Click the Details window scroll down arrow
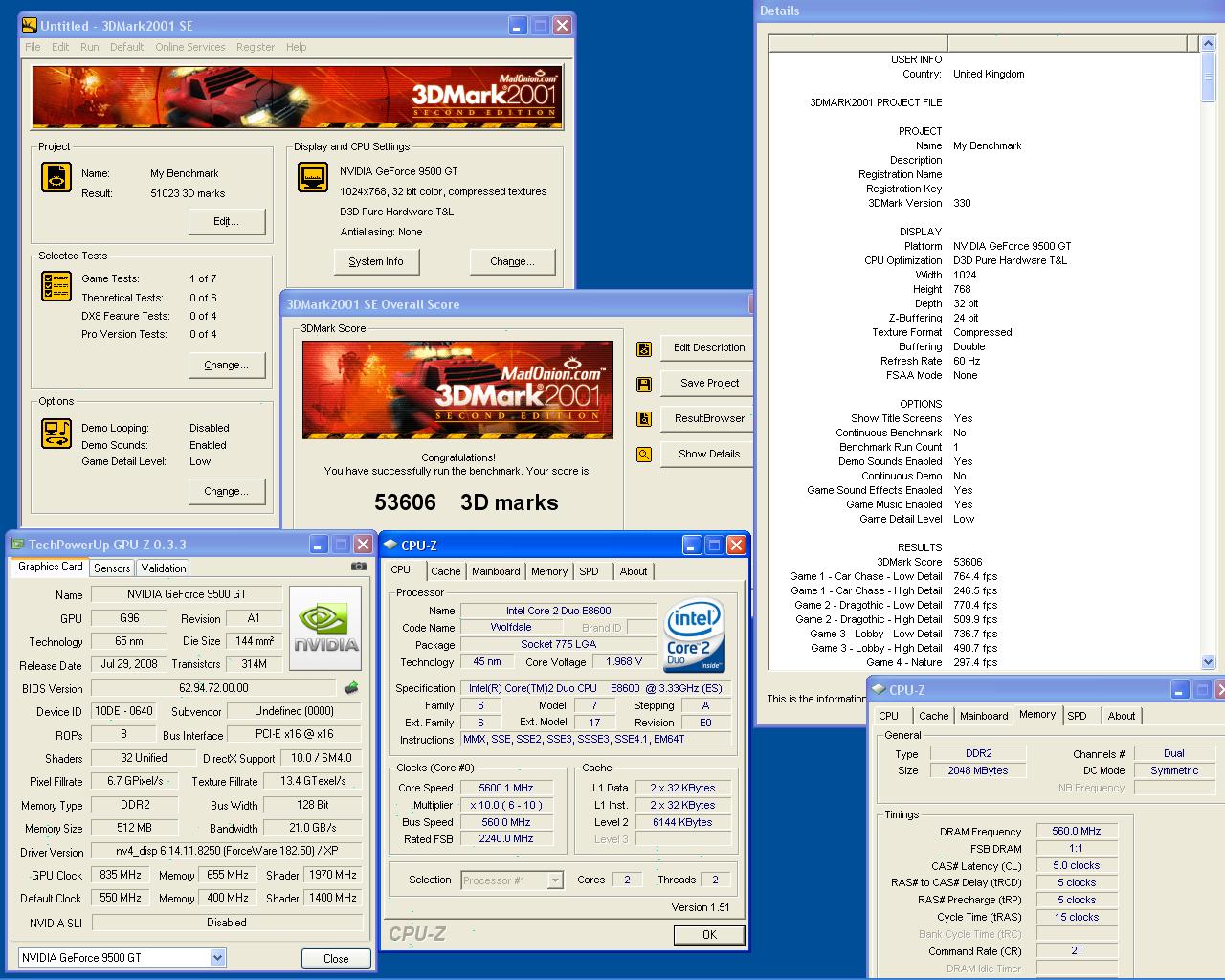Viewport: 1225px width, 980px height. pos(1208,661)
